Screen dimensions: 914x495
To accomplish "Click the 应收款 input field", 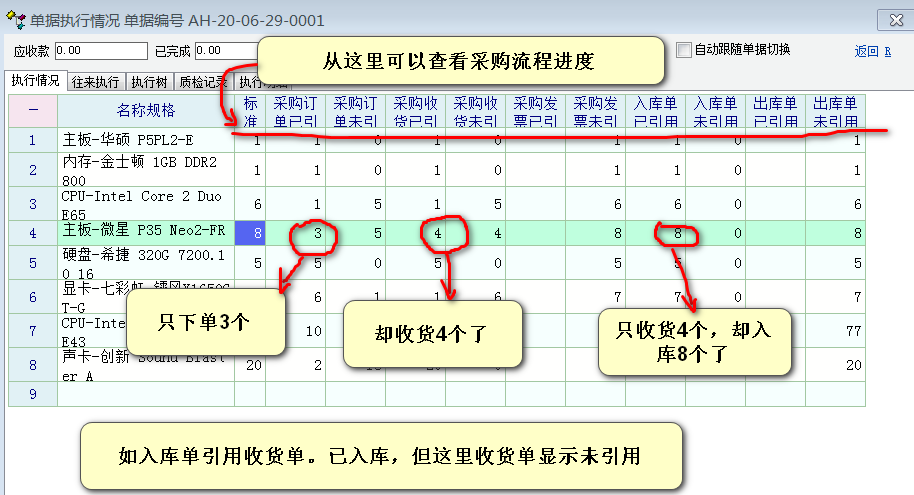I will coord(98,50).
